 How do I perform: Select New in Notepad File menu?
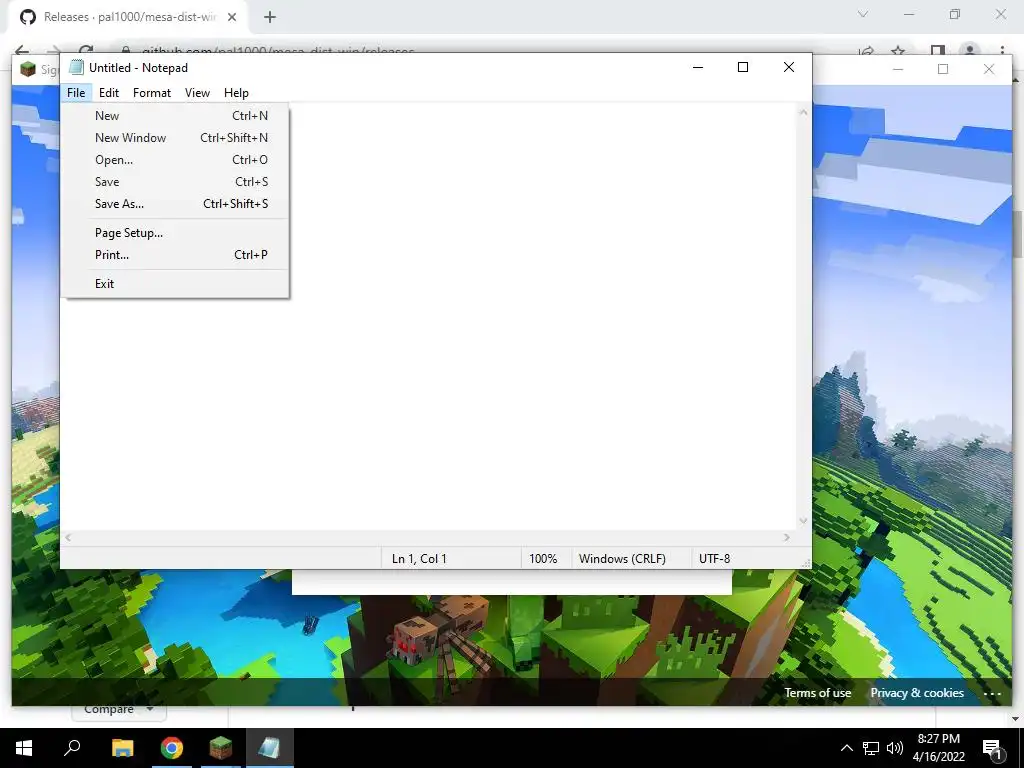(175, 116)
